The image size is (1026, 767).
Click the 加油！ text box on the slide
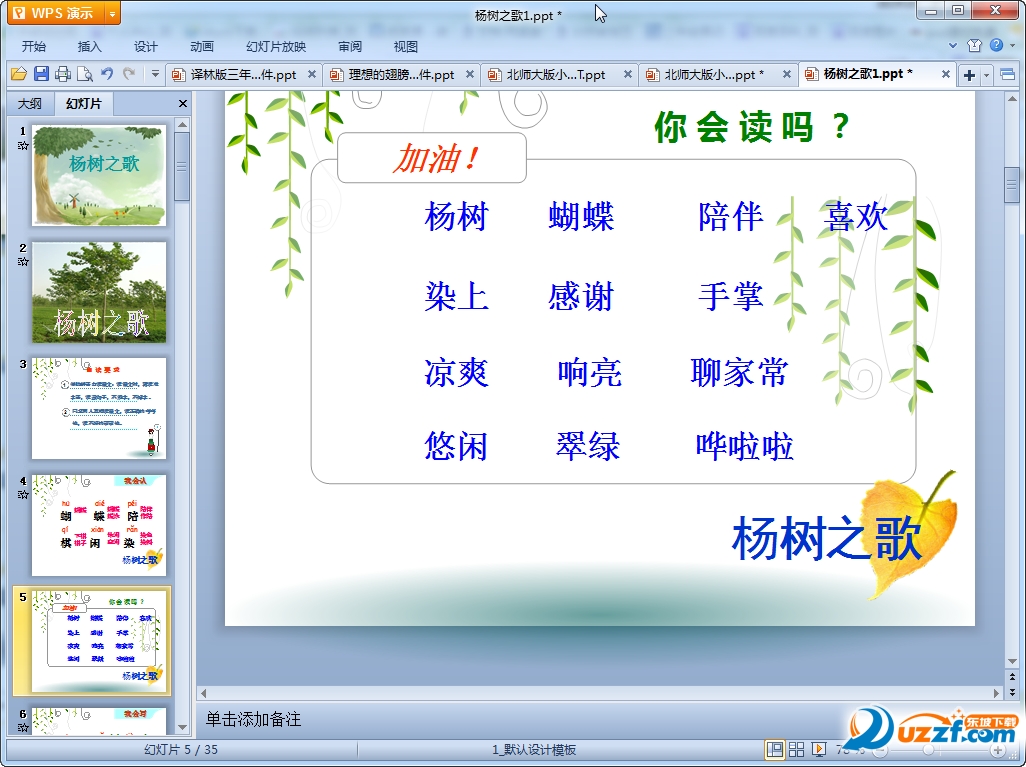click(432, 158)
